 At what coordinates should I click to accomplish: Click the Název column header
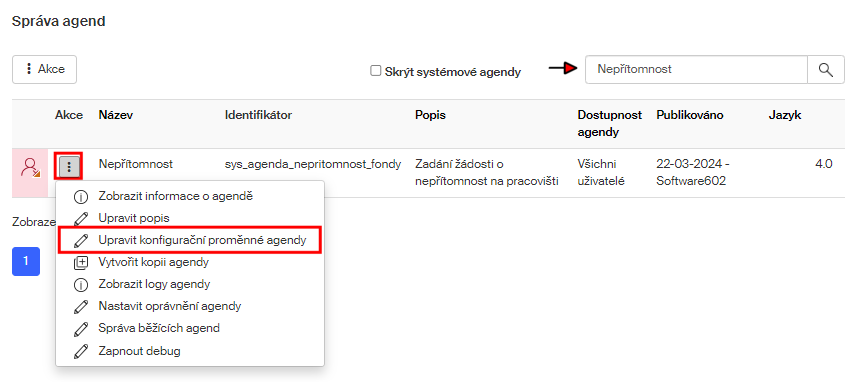tap(116, 115)
